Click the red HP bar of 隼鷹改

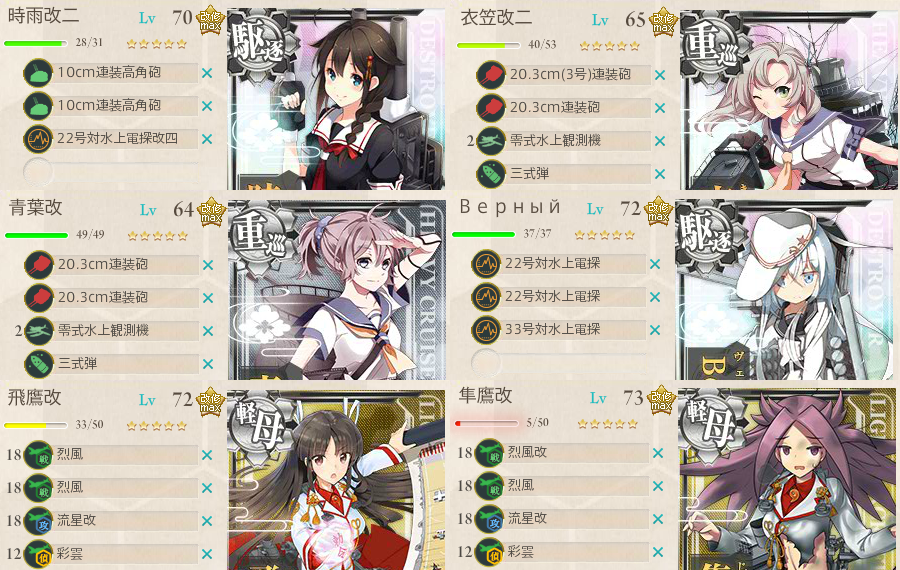[486, 424]
